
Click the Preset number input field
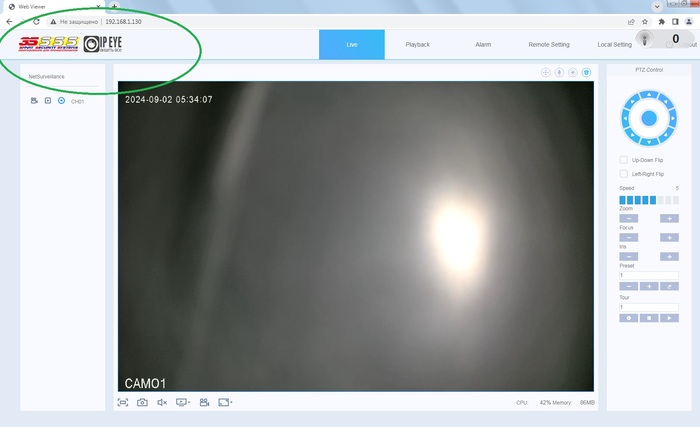click(x=648, y=275)
